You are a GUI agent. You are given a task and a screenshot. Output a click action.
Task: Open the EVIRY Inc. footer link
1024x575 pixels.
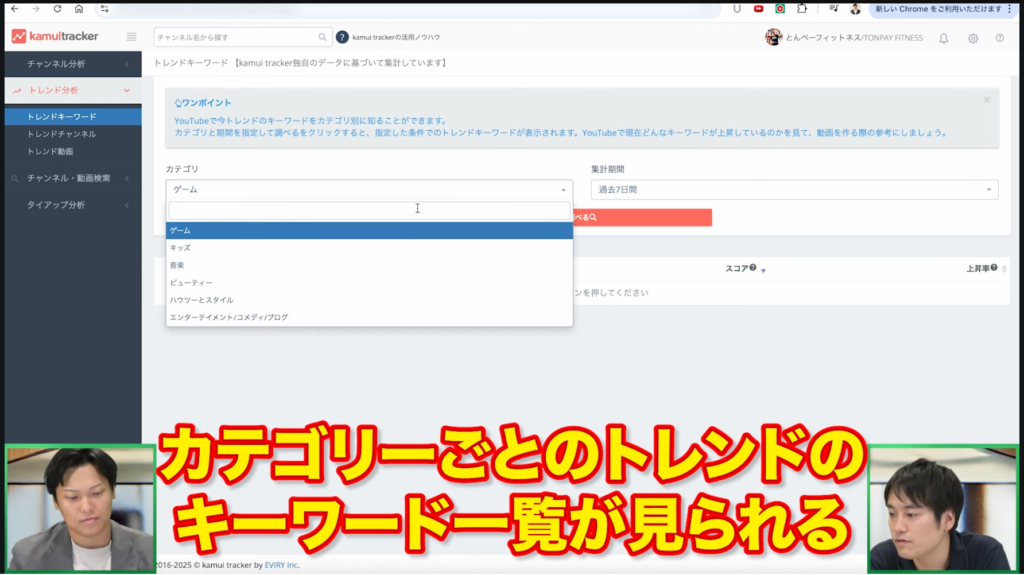coord(281,565)
